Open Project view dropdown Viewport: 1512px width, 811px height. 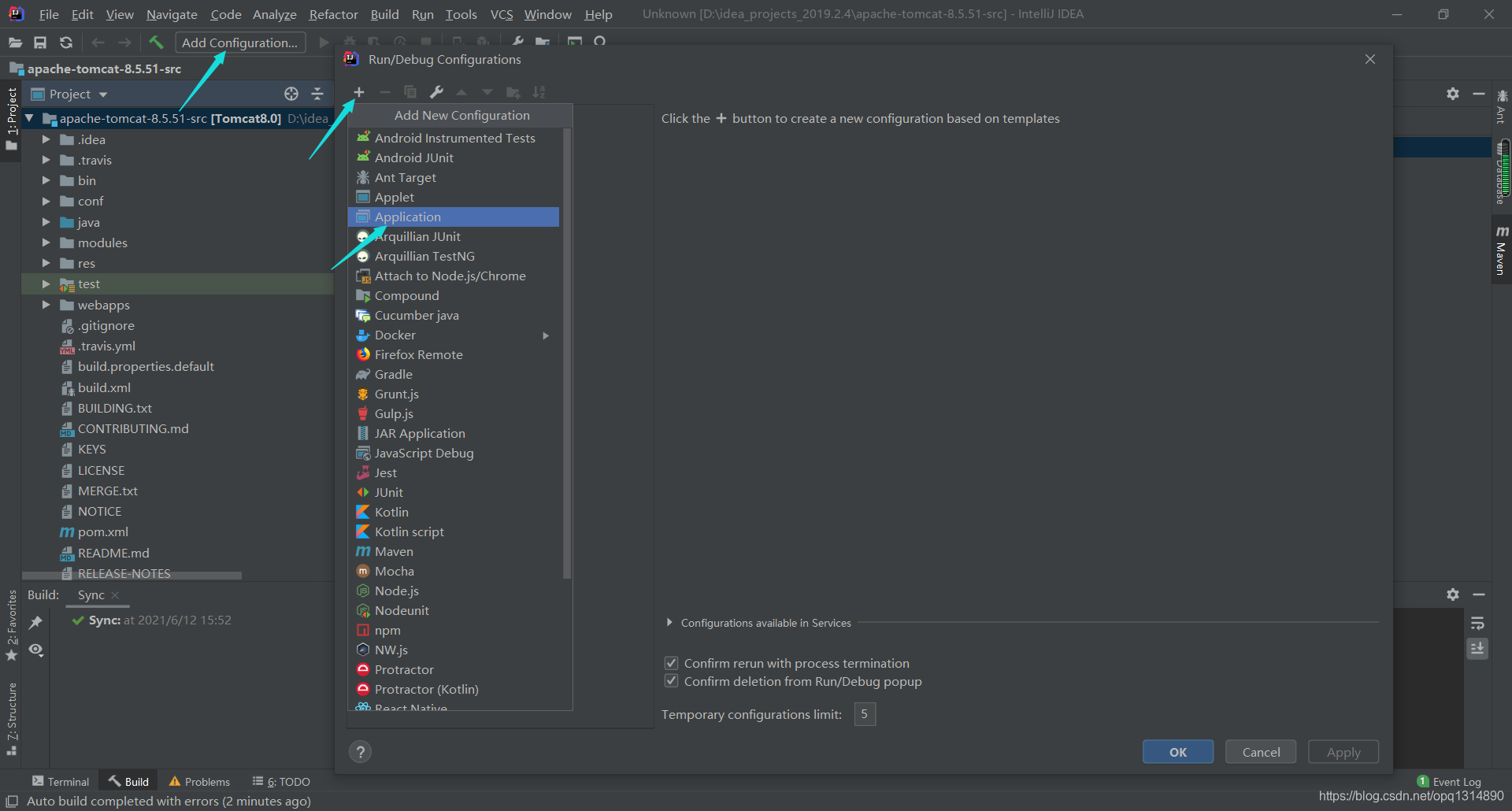[103, 94]
